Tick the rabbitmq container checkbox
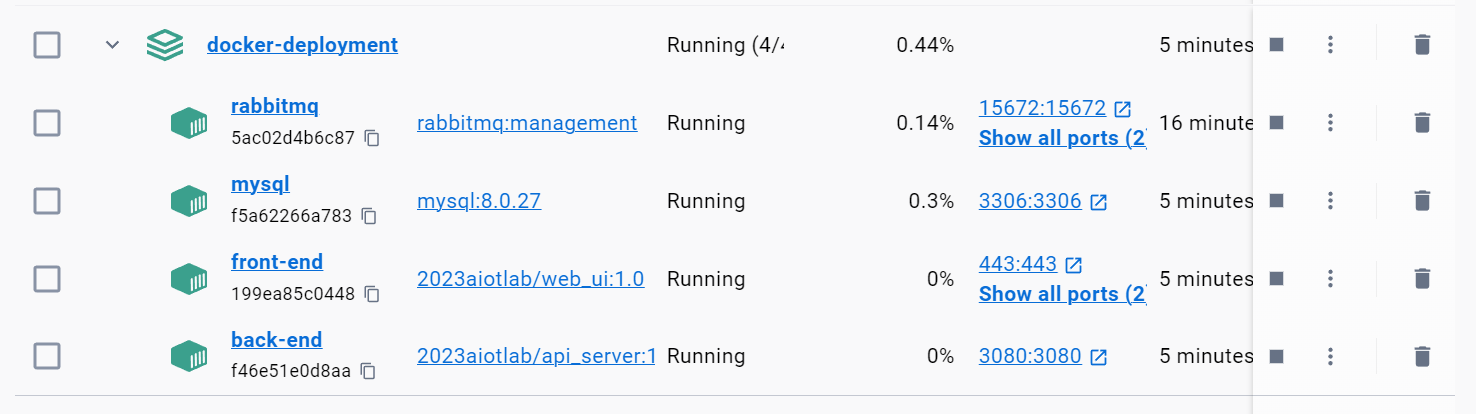 tap(47, 123)
